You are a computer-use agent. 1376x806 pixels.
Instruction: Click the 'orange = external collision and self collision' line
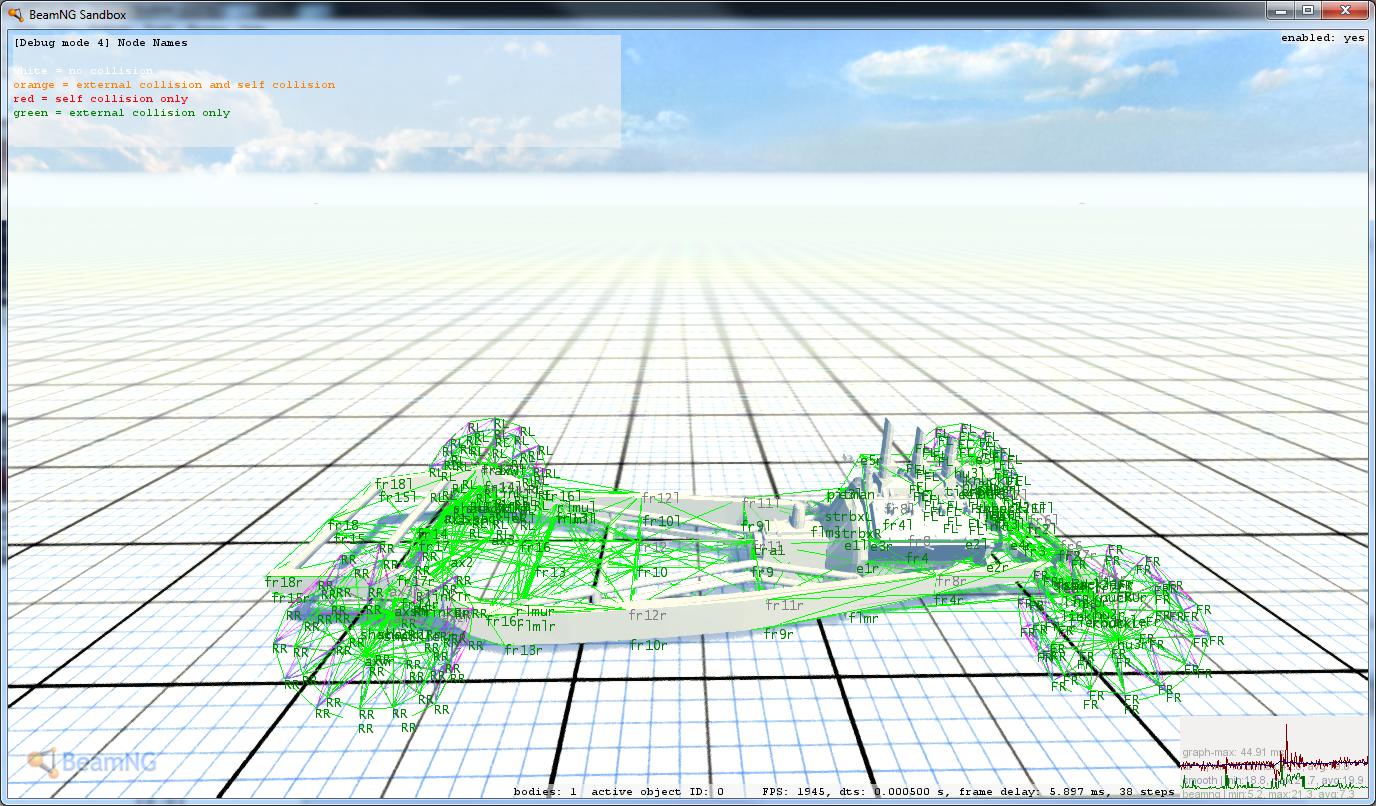[x=174, y=85]
